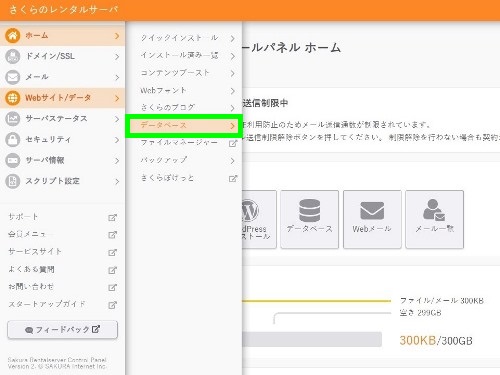
Task: Expand the サーバ情報 chevron
Action: coord(117,161)
